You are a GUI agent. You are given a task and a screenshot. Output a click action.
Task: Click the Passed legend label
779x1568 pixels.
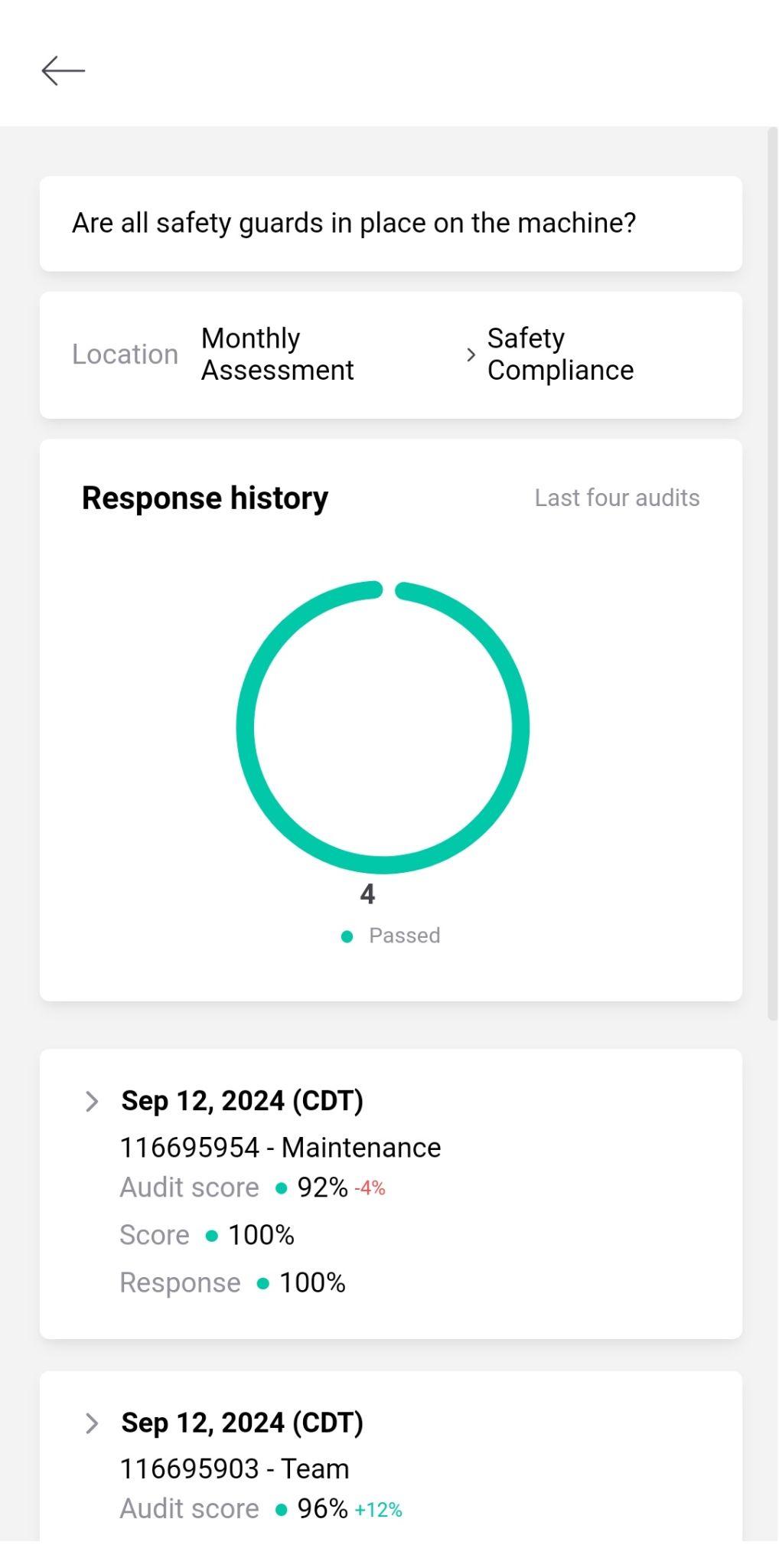[x=404, y=936]
